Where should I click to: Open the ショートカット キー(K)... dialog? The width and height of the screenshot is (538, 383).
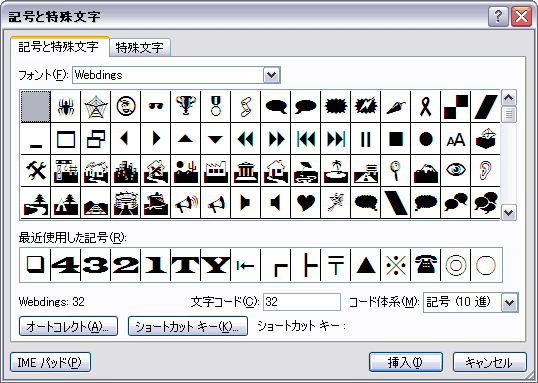click(x=188, y=326)
